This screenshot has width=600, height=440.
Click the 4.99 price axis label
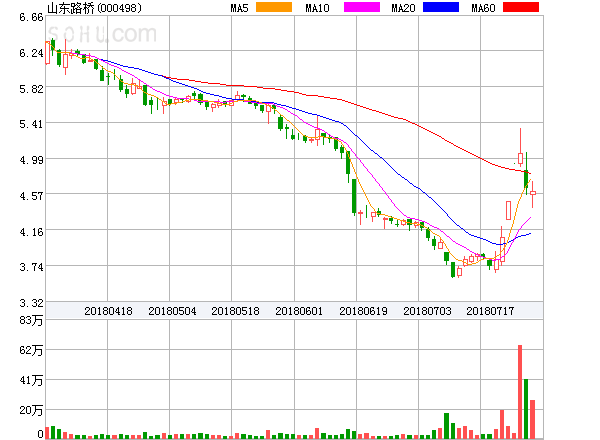pos(31,160)
